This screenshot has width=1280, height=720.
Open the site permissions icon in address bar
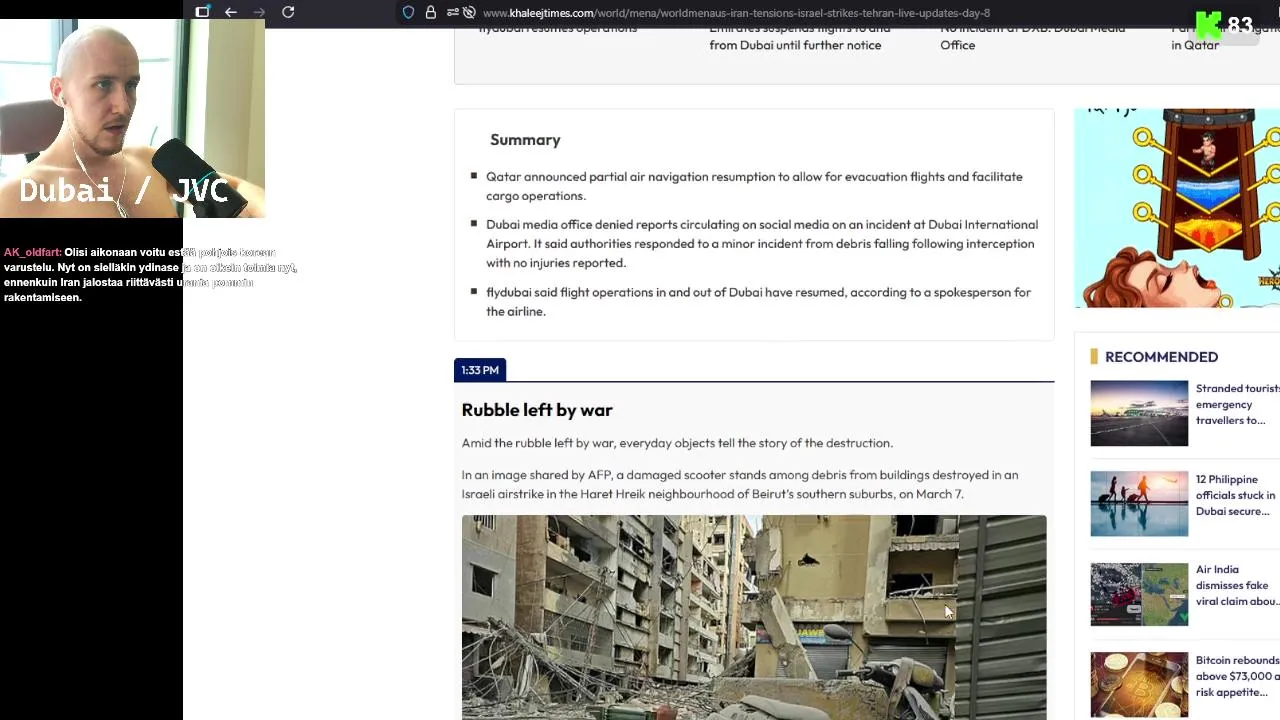(452, 13)
